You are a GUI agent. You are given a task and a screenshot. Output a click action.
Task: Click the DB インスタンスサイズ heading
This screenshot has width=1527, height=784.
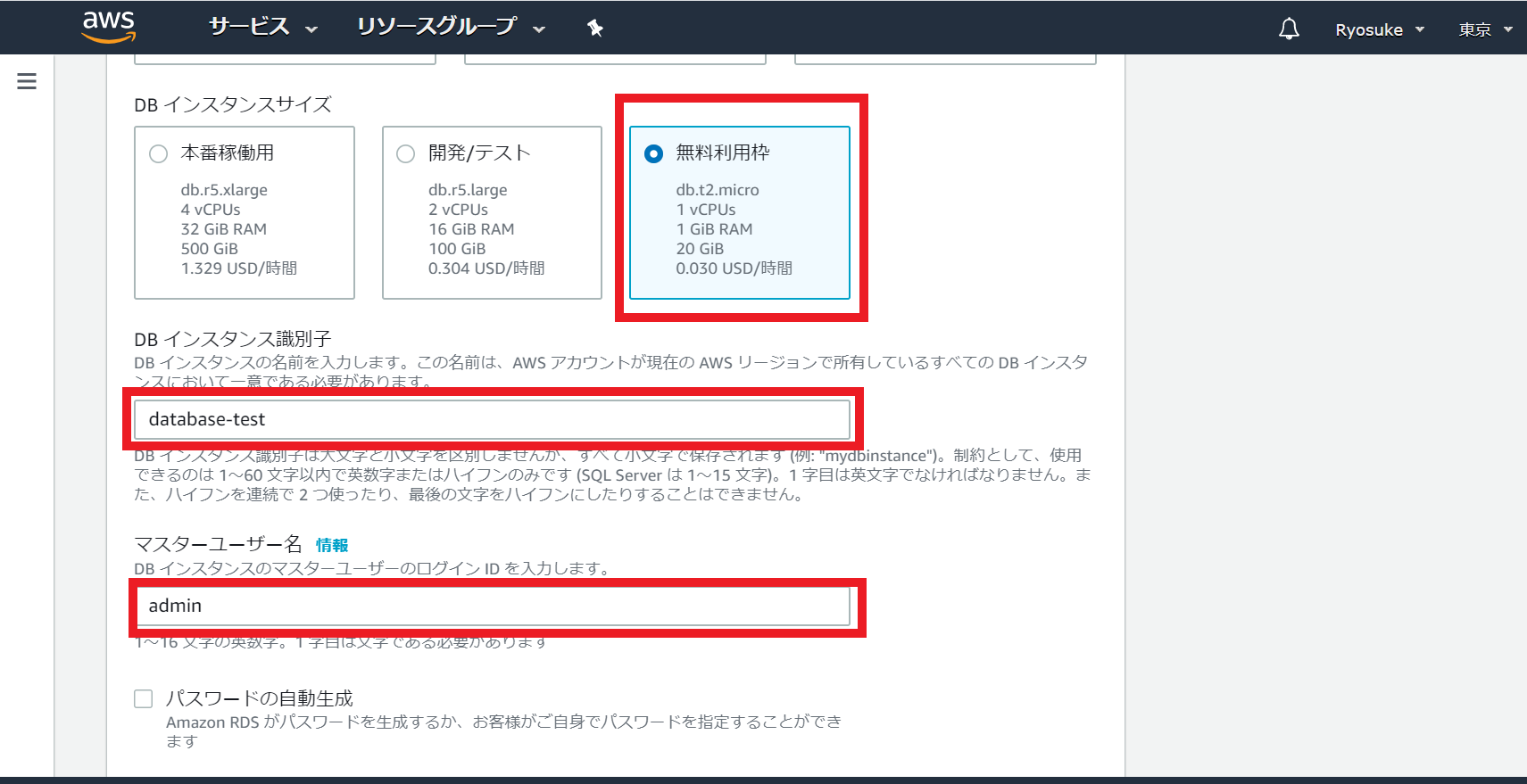click(233, 104)
